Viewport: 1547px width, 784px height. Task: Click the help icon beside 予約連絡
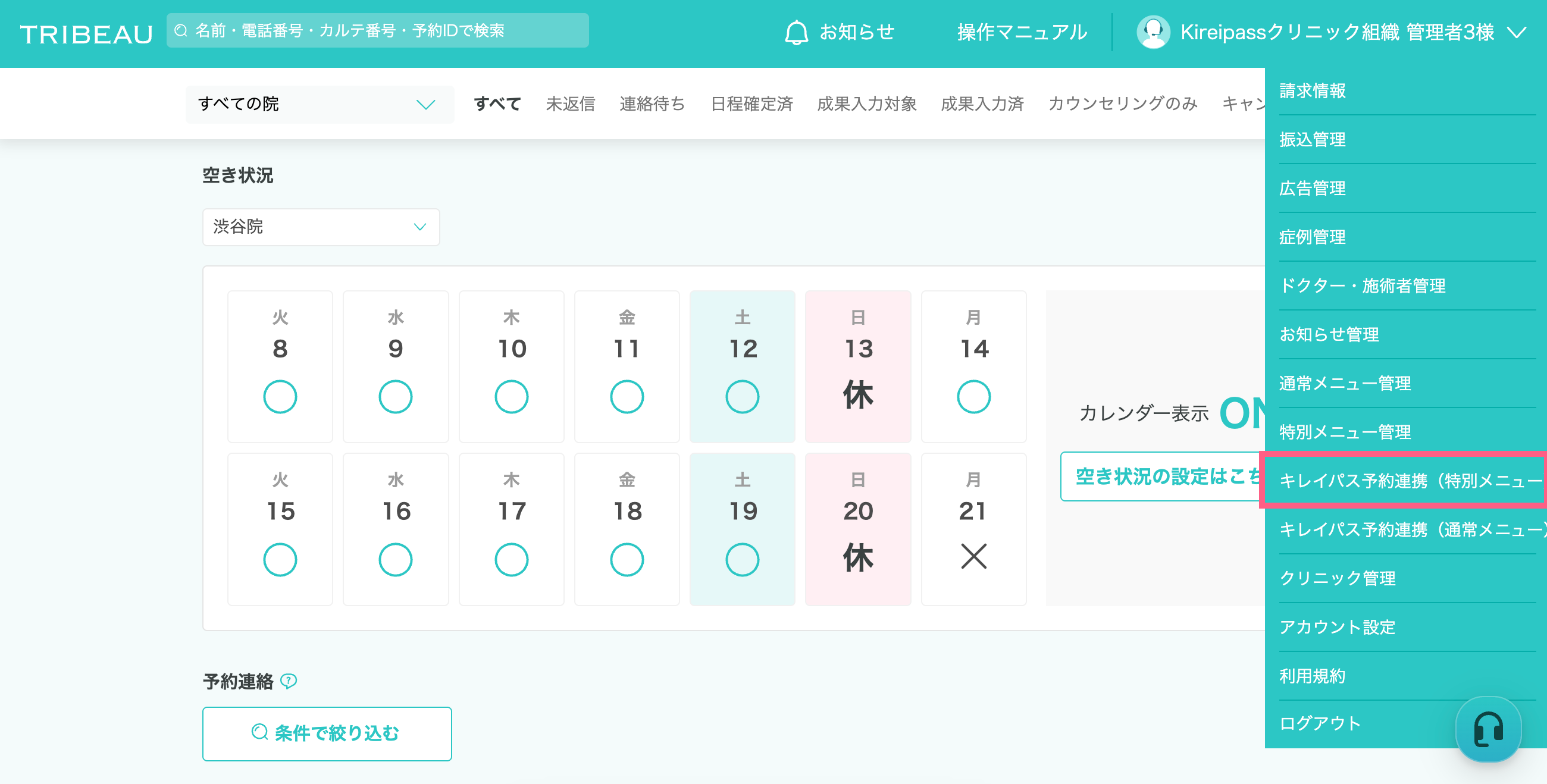click(x=289, y=680)
